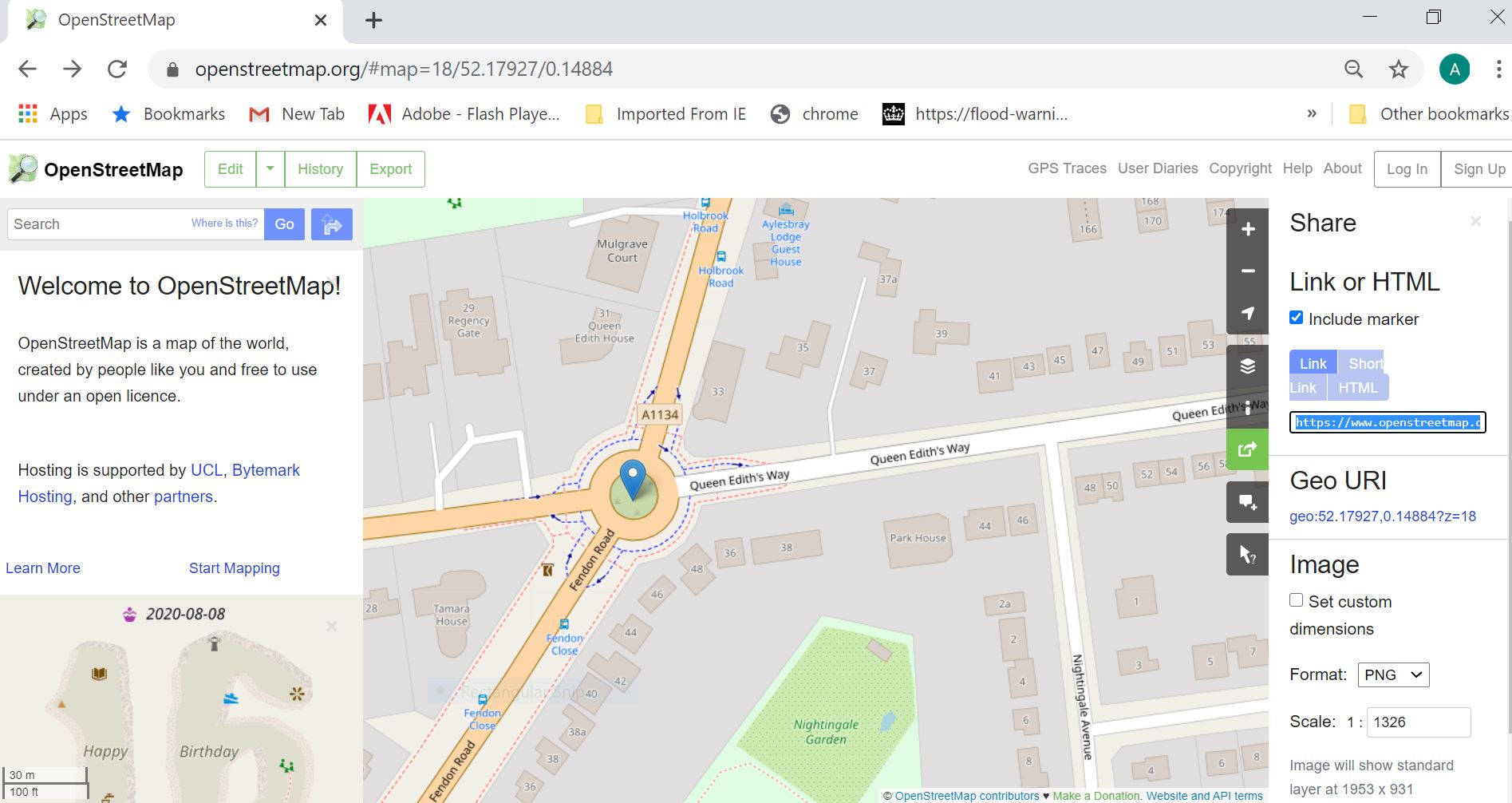Open the image Format dropdown
Image resolution: width=1512 pixels, height=803 pixels.
(x=1393, y=674)
